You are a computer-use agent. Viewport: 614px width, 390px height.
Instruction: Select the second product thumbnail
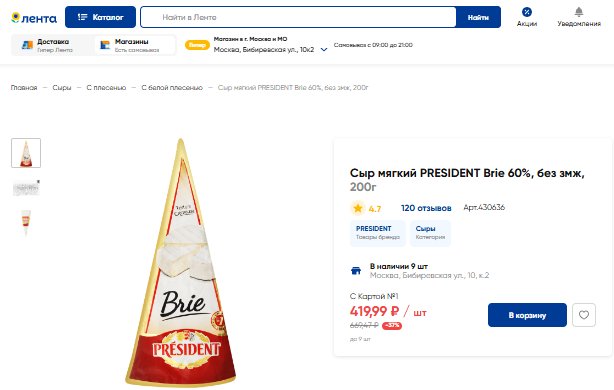pyautogui.click(x=26, y=188)
